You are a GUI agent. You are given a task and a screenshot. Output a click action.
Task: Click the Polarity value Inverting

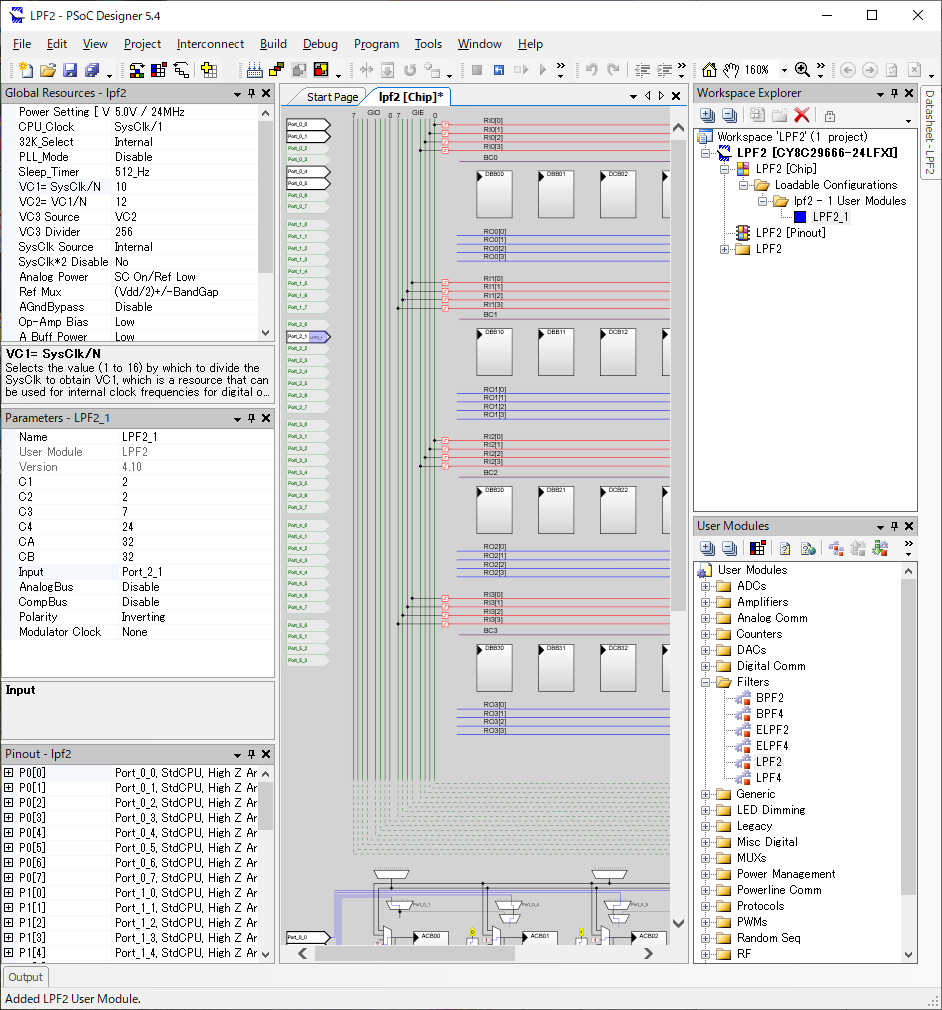(144, 617)
